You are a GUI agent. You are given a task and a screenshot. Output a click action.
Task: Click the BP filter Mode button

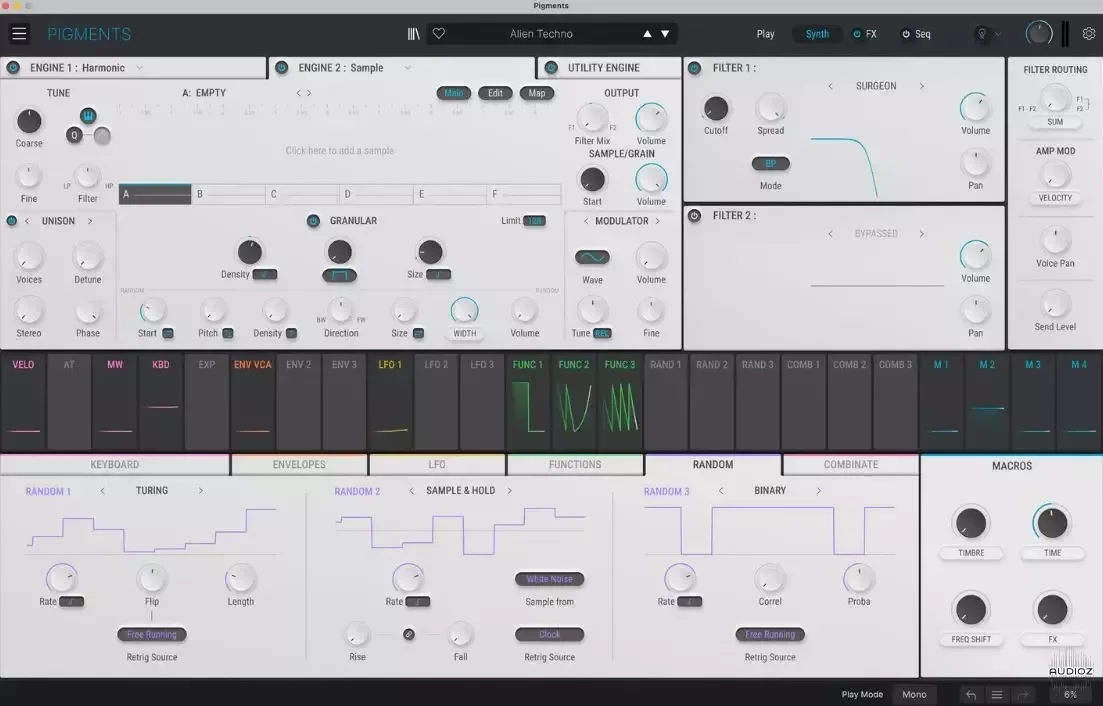pos(770,164)
